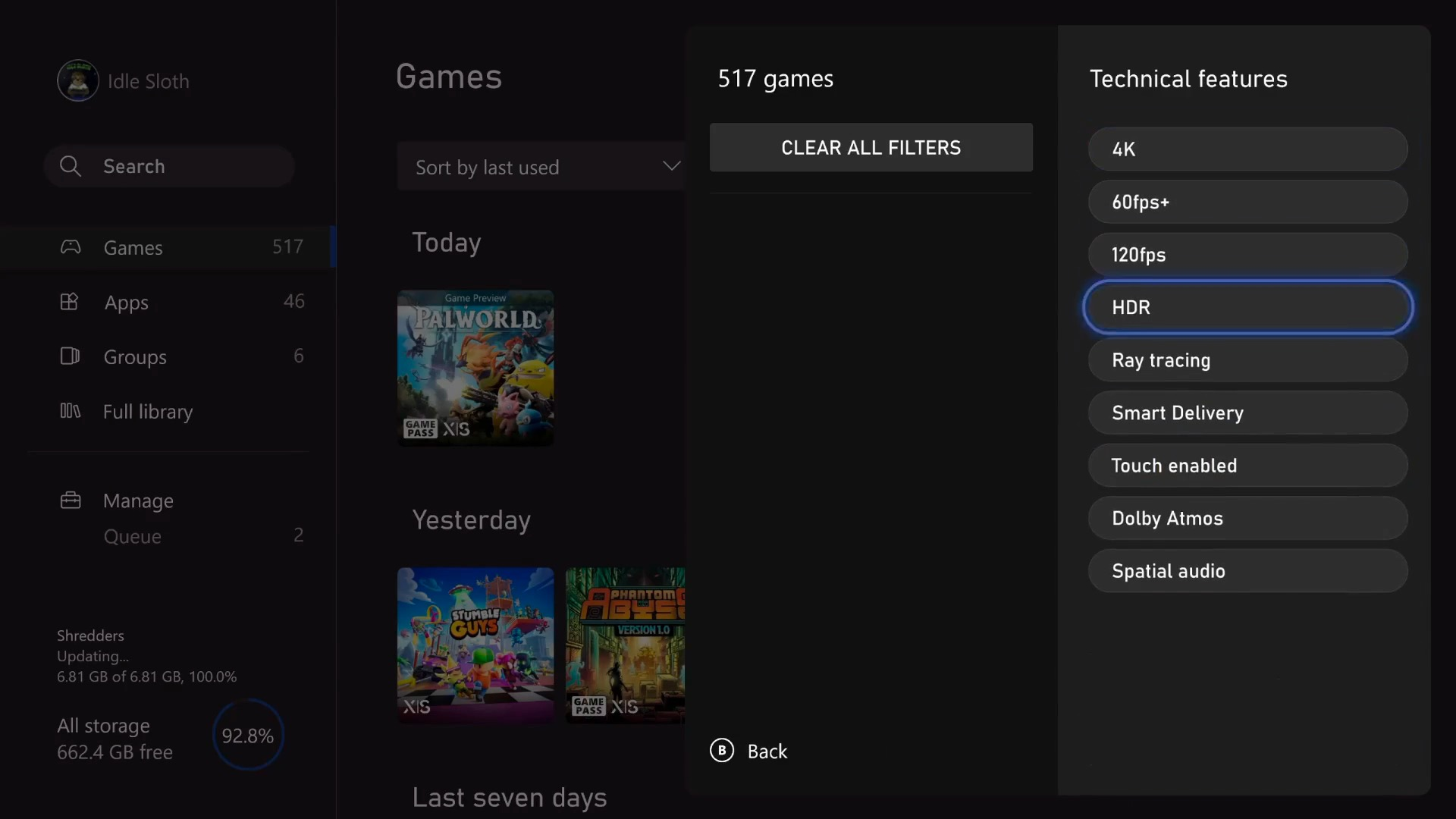The image size is (1456, 819).
Task: Click CLEAR ALL FILTERS button
Action: click(x=871, y=148)
